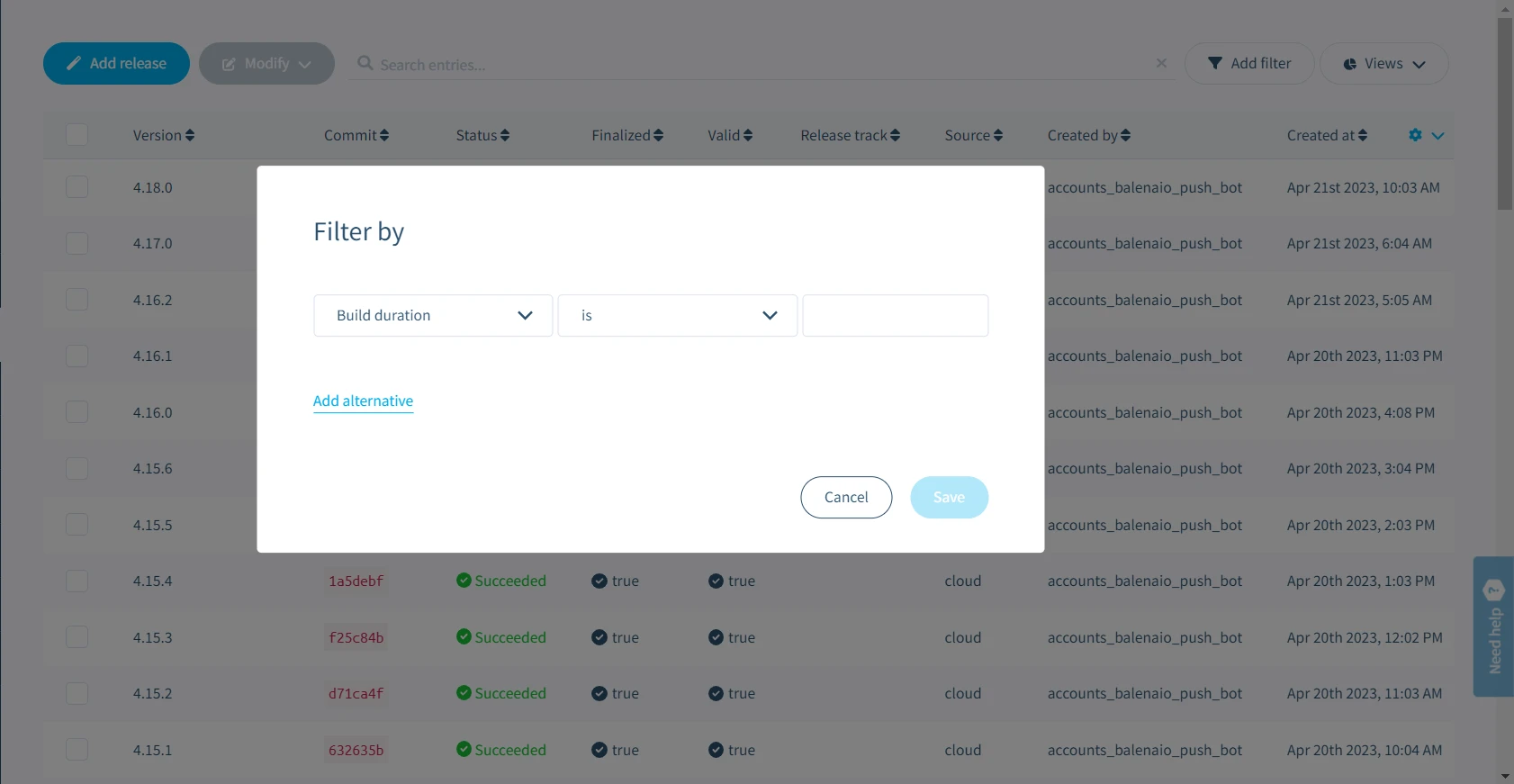
Task: Click the Need help chat tab
Action: tap(1493, 626)
